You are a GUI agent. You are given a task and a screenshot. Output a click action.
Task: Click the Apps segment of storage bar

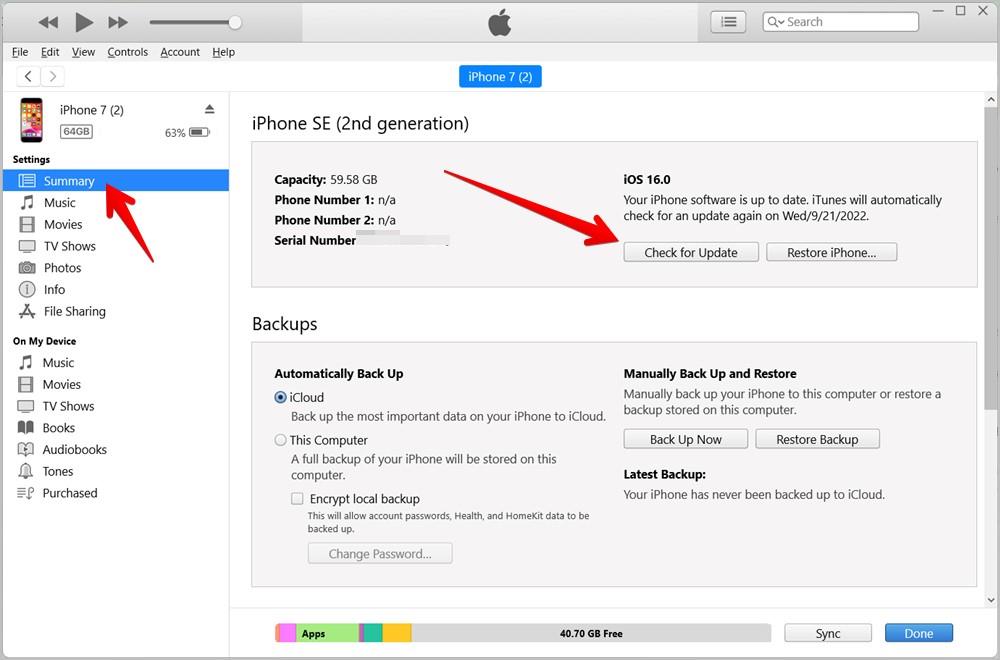pos(327,633)
